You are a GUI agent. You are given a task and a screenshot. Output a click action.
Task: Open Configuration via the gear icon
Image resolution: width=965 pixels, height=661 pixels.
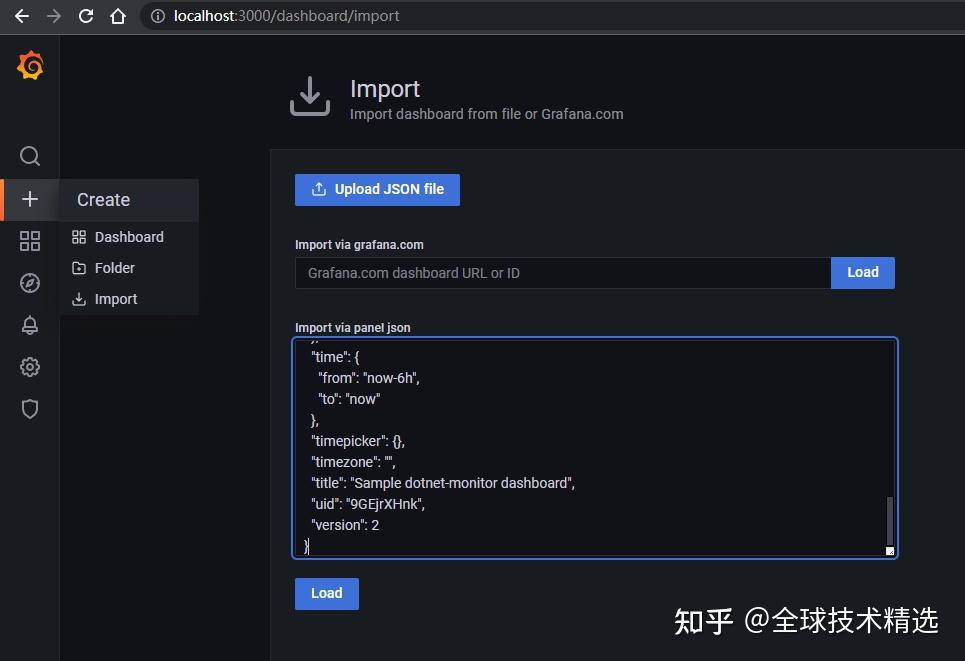[29, 367]
